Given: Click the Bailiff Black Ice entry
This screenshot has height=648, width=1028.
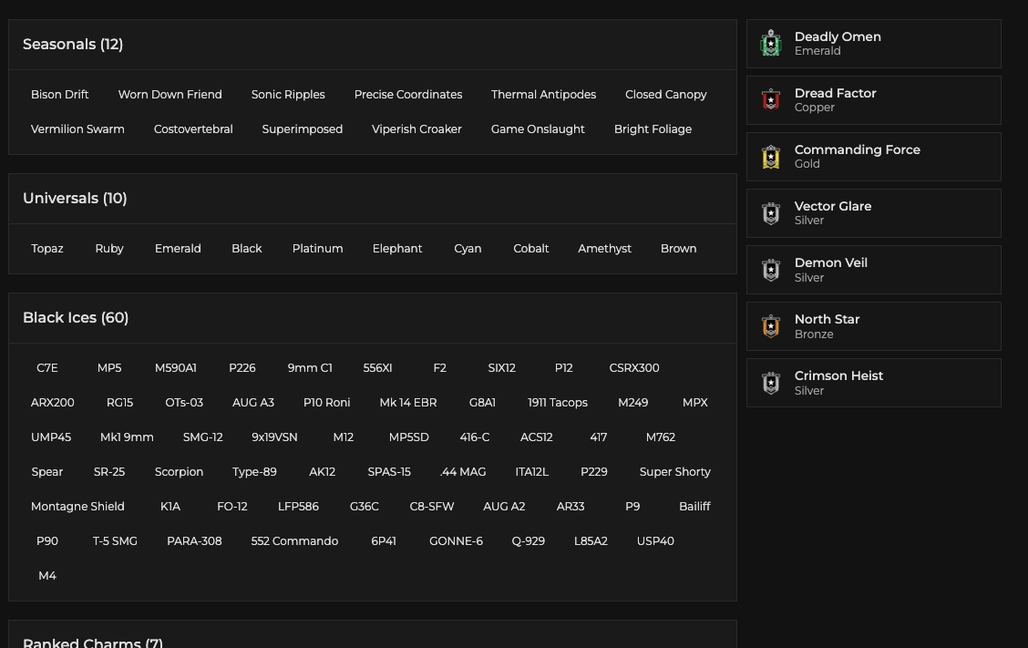Looking at the screenshot, I should pos(694,507).
